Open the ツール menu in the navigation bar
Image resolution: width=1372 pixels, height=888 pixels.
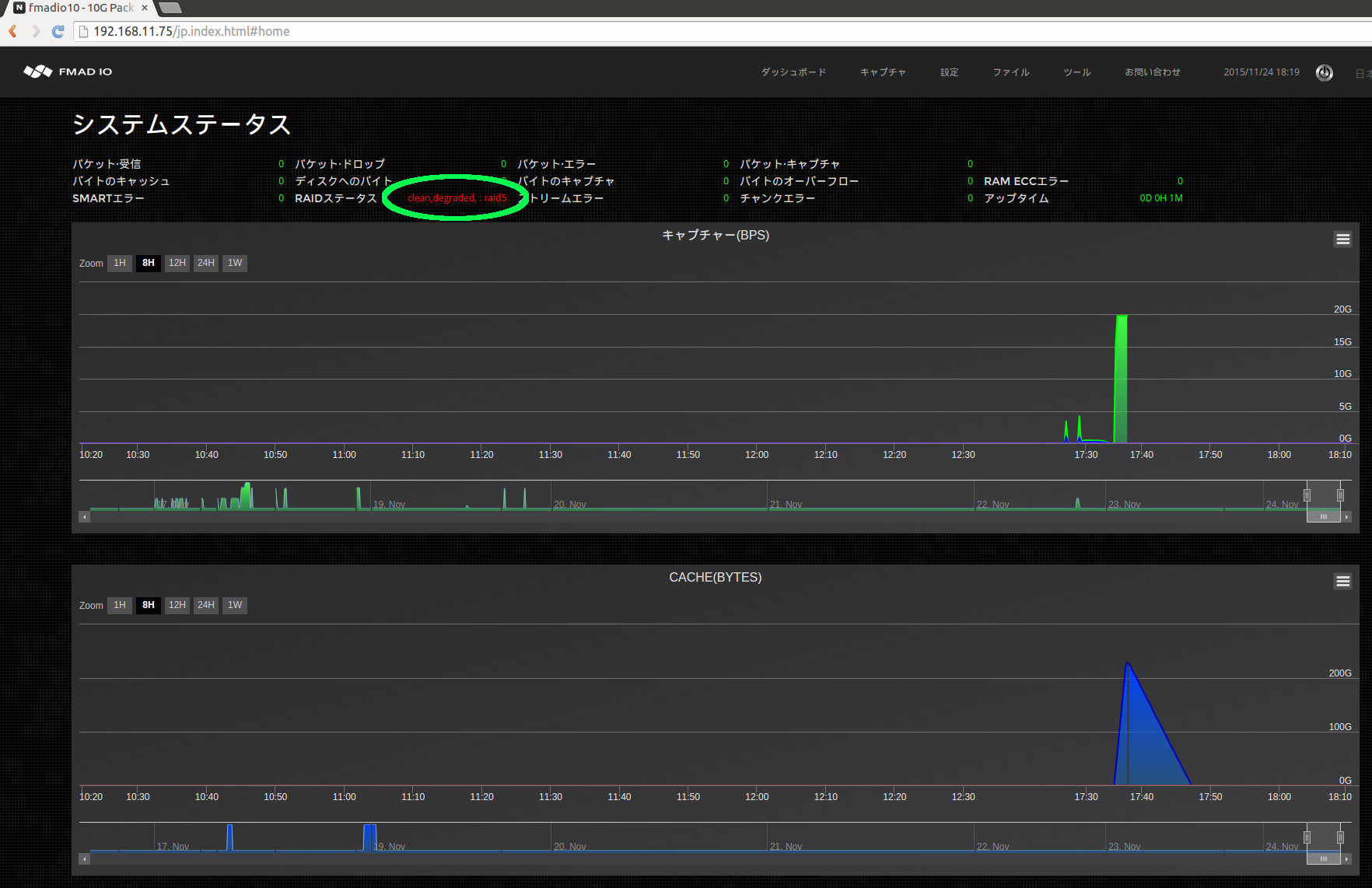(1076, 72)
